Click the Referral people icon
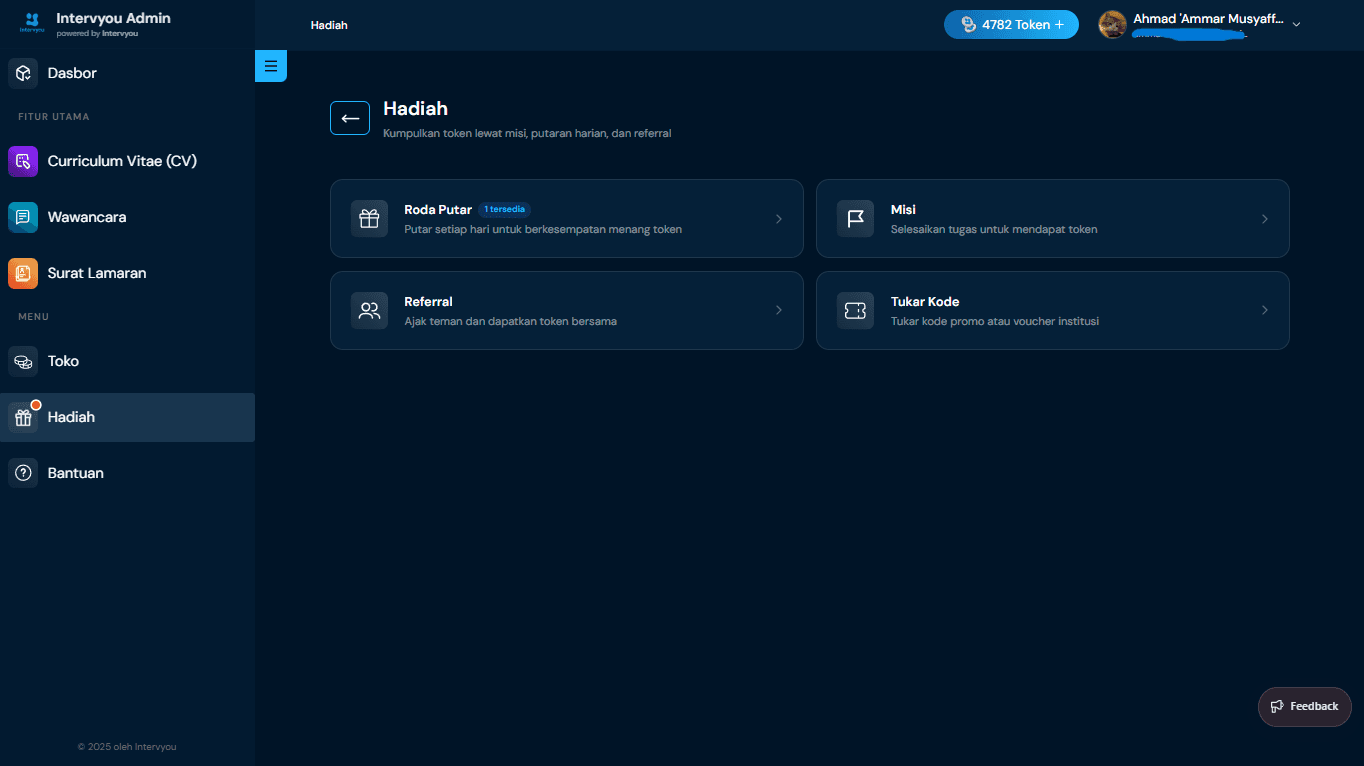 369,311
